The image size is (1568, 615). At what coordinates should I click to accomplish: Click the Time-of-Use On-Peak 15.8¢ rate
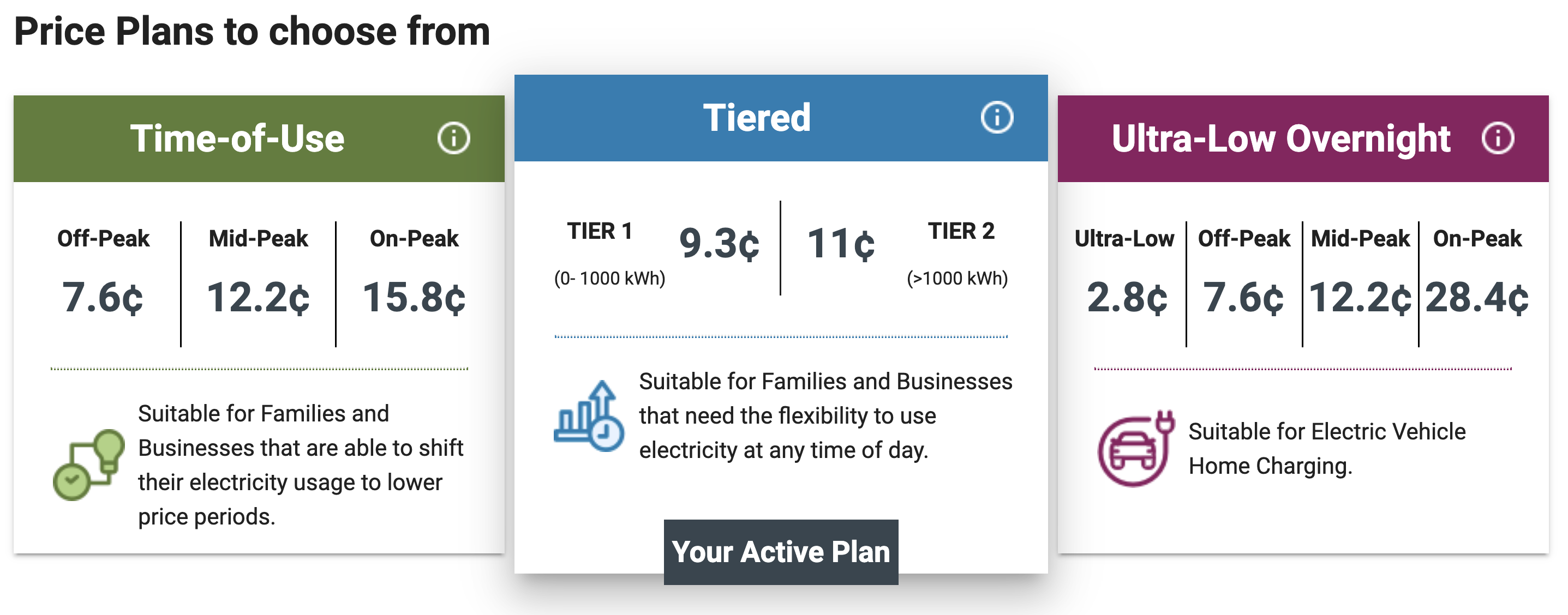point(414,298)
